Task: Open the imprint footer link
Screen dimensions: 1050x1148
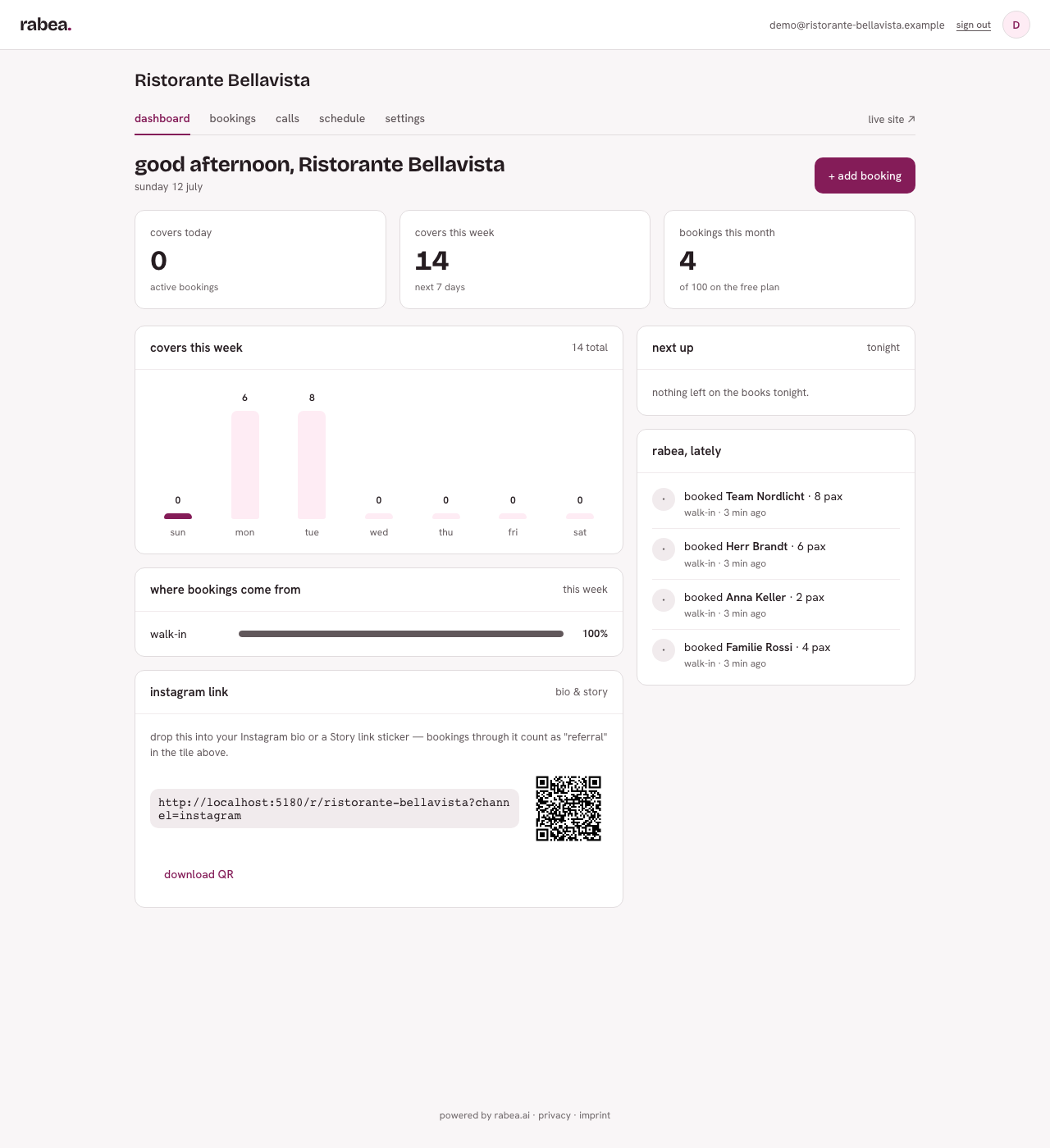Action: click(595, 1115)
